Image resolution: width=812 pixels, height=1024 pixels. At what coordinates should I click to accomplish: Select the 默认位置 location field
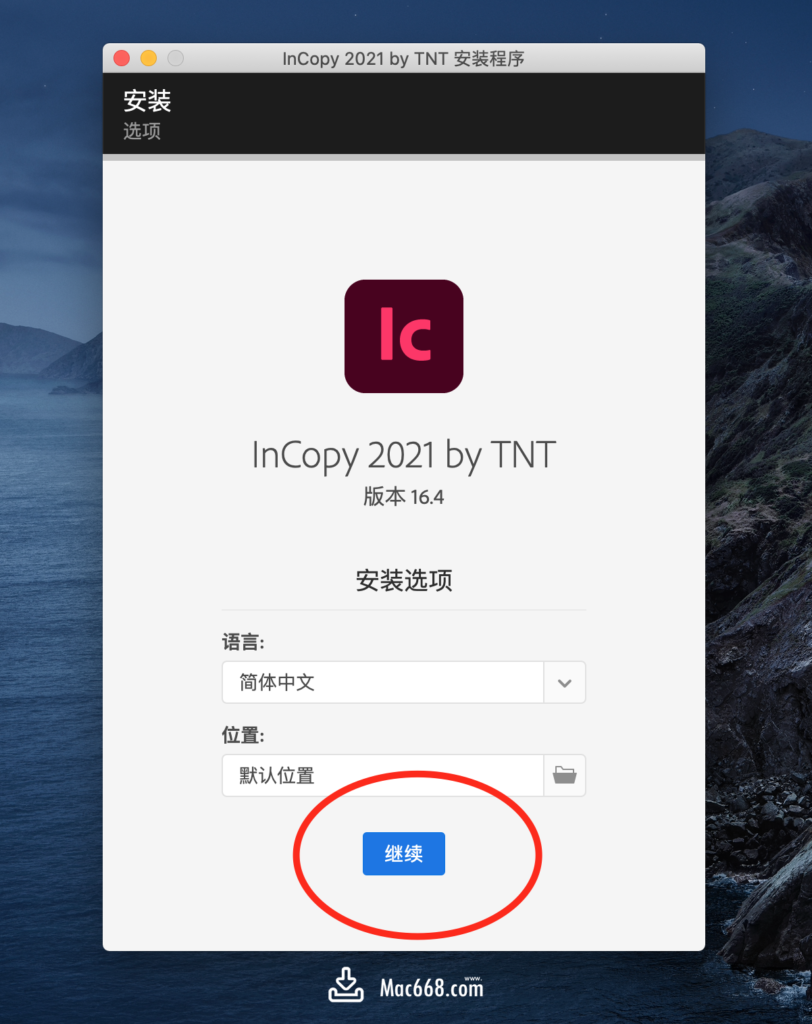click(x=383, y=775)
